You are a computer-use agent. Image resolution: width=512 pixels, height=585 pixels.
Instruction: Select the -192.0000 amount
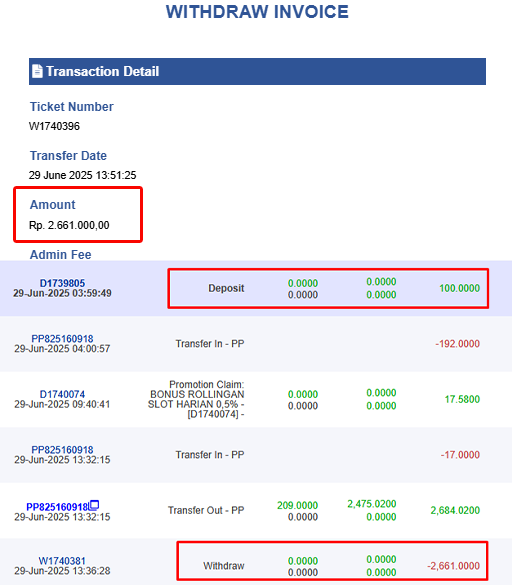(458, 344)
